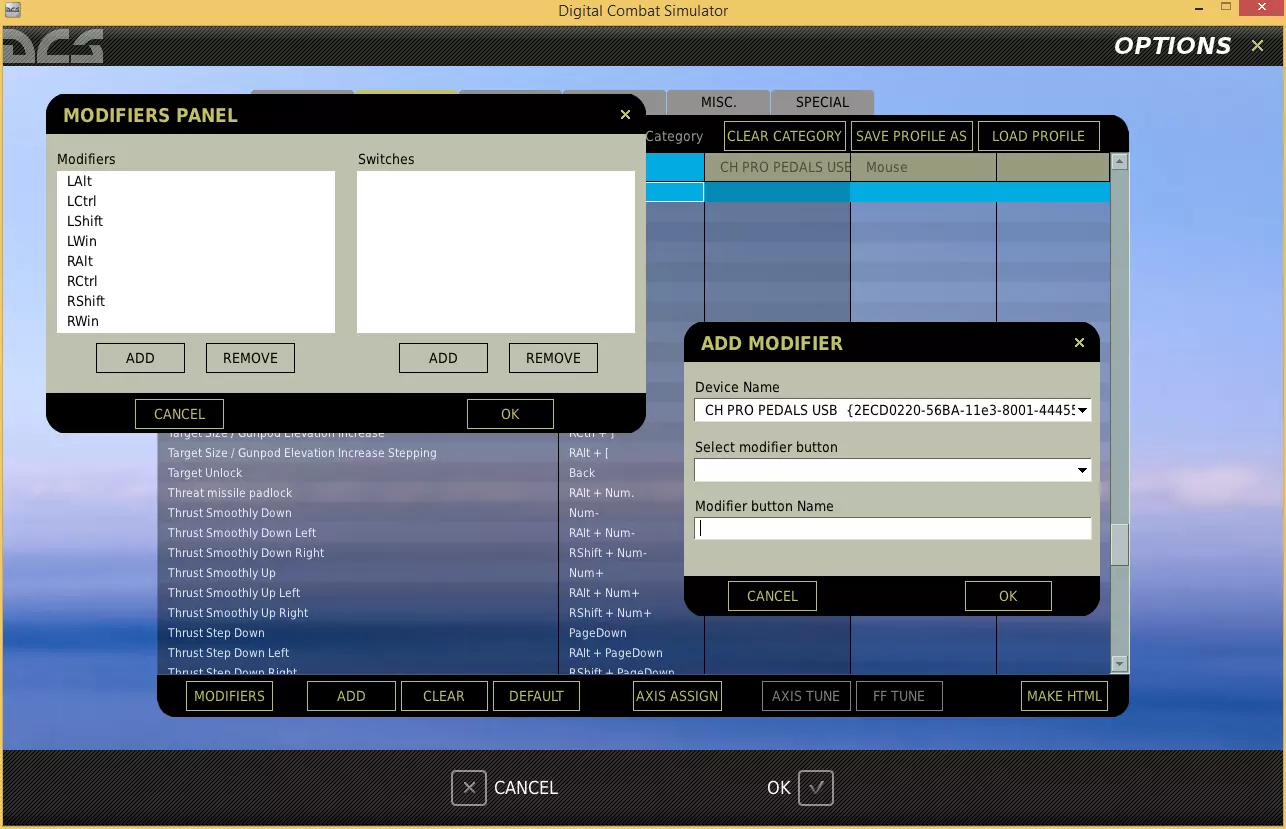Close the Options window using top-right X
The image size is (1286, 829).
pos(1258,46)
